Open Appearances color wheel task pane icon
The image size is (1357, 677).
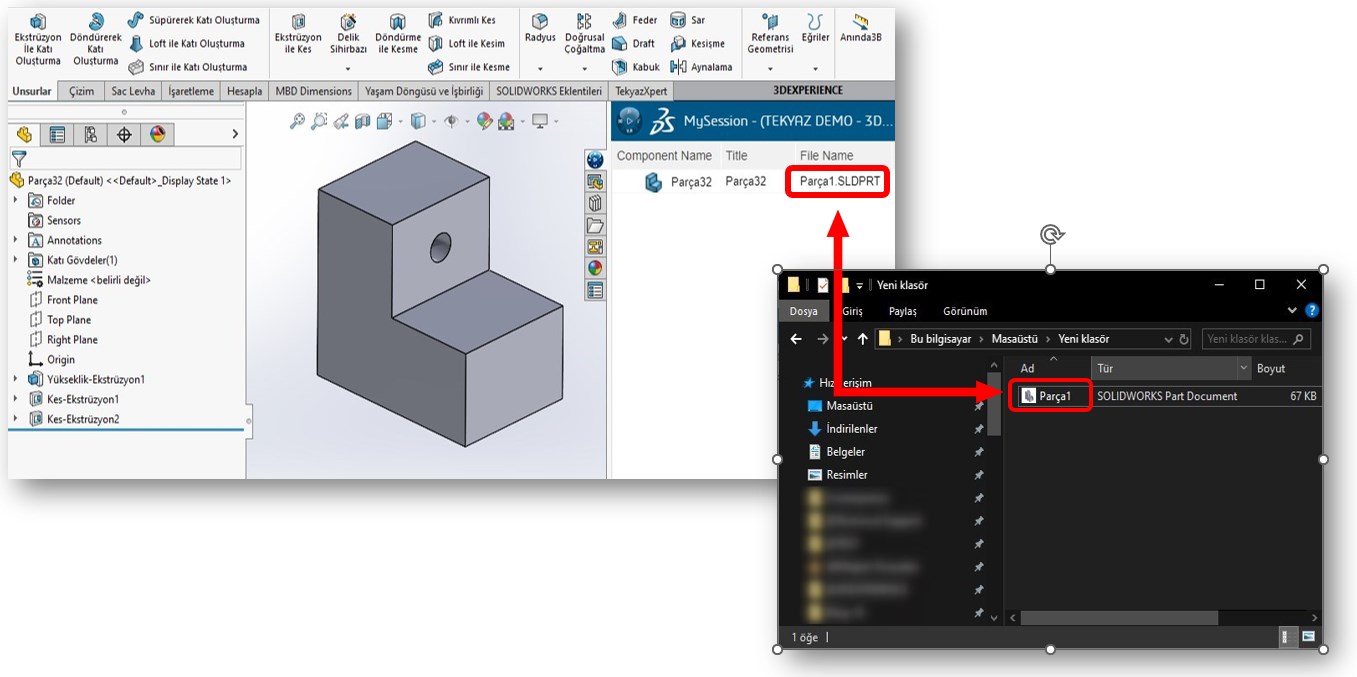click(x=595, y=268)
